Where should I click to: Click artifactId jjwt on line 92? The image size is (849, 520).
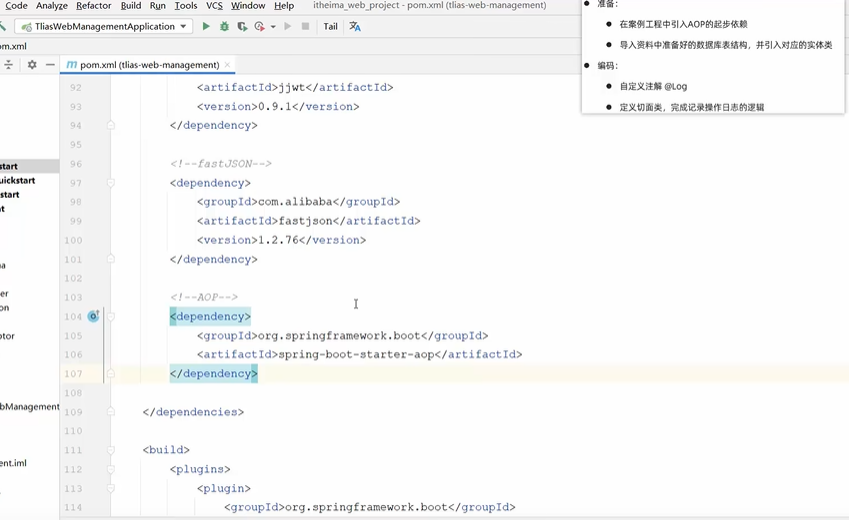tap(295, 87)
